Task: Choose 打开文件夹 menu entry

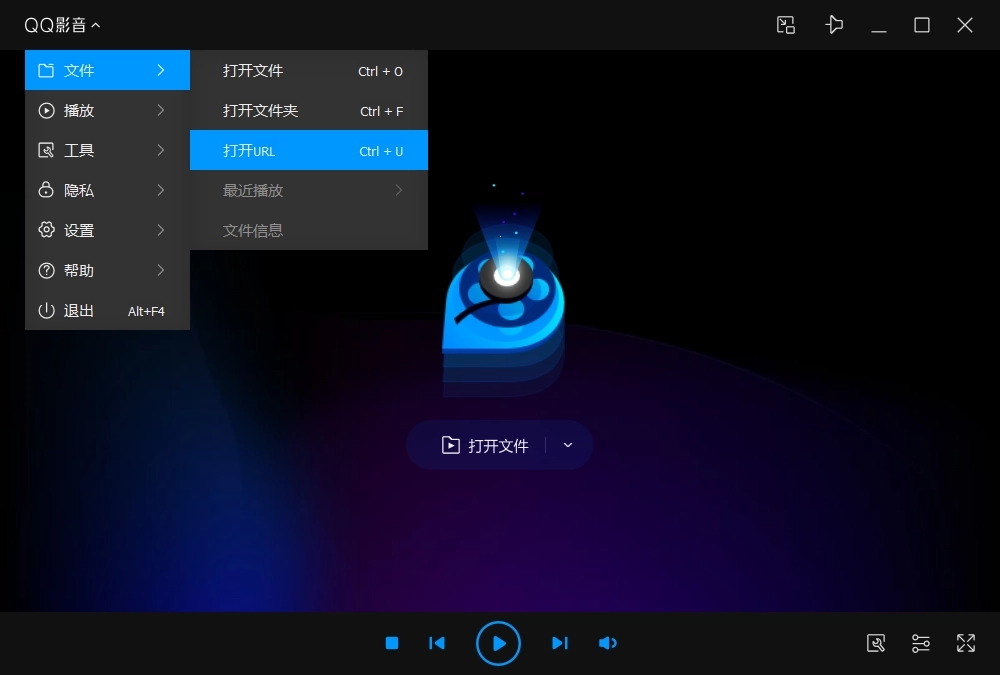Action: [308, 110]
